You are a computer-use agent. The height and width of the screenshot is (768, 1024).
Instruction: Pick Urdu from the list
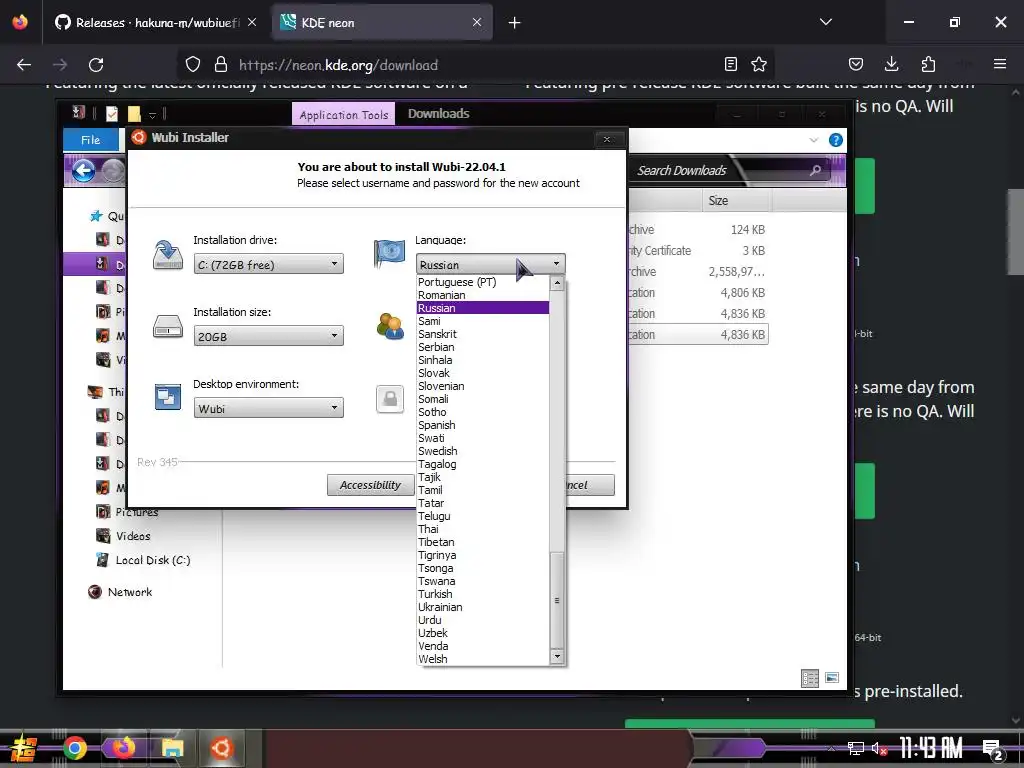point(483,620)
